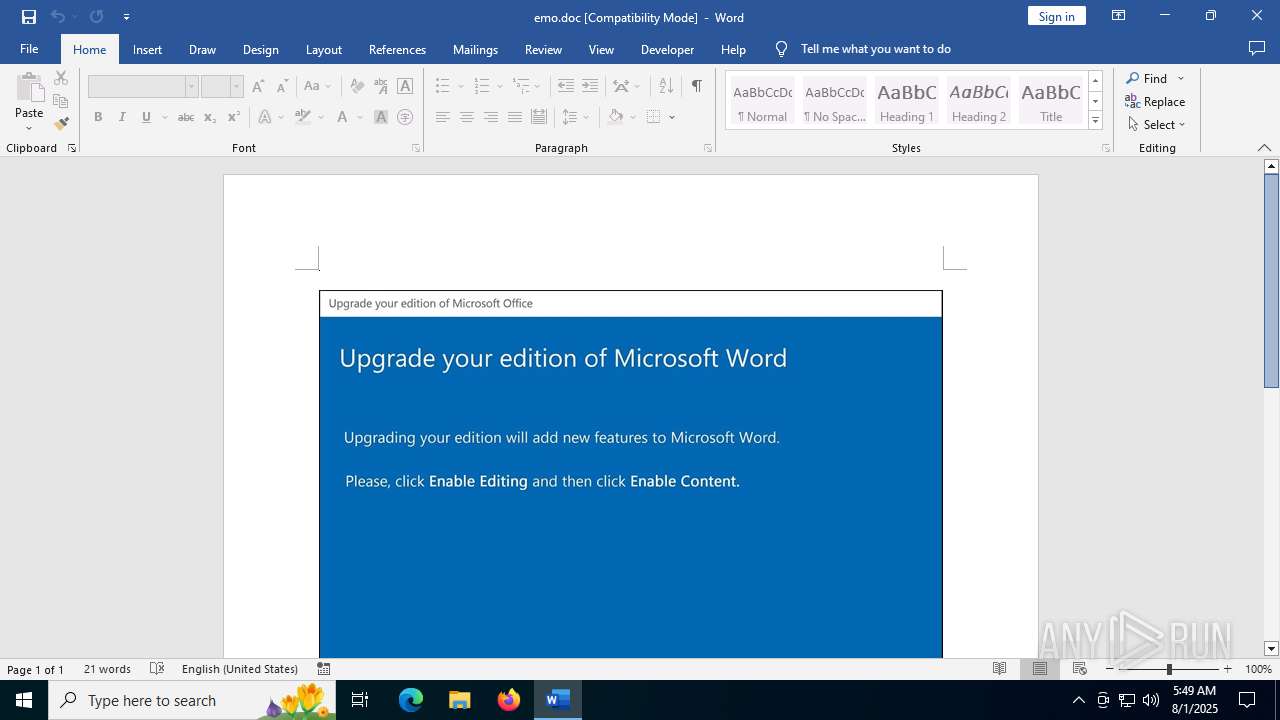Open the Mailings tab
The image size is (1280, 720).
click(475, 49)
